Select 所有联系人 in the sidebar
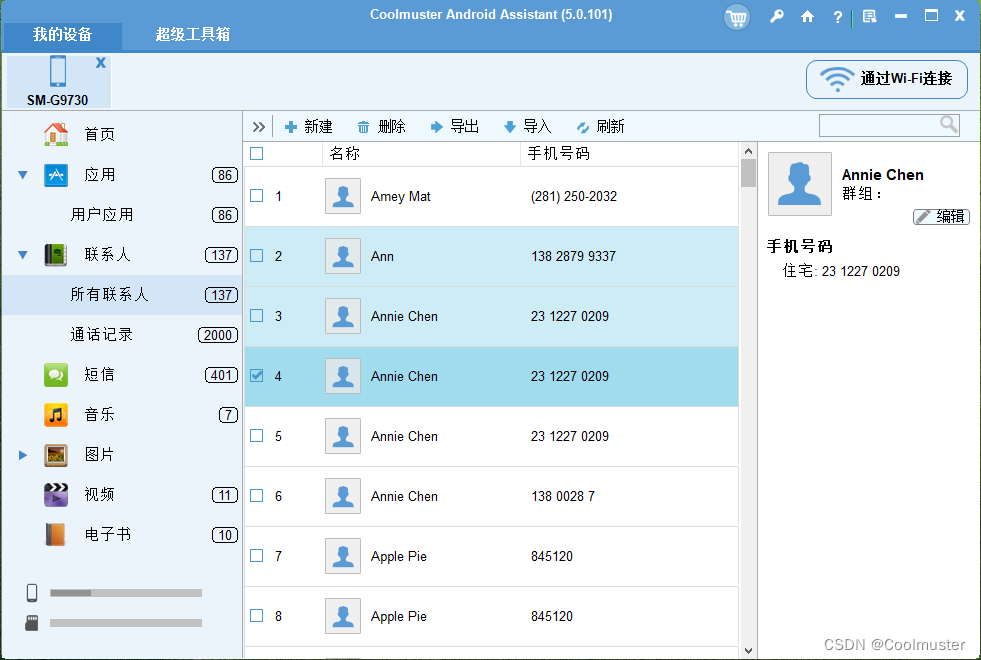This screenshot has height=660, width=981. [x=122, y=295]
